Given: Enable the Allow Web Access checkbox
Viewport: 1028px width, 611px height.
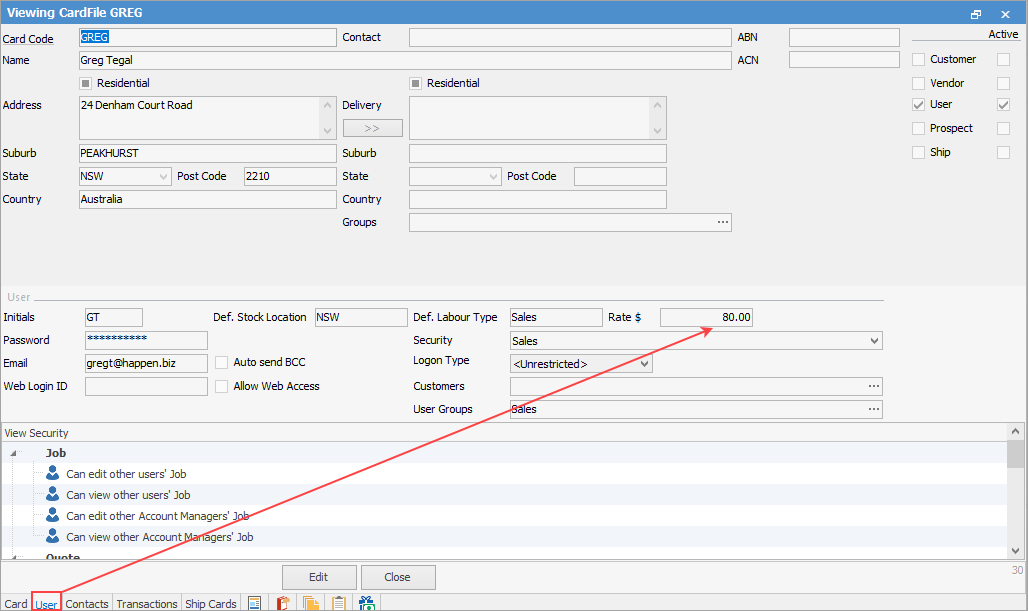Looking at the screenshot, I should click(x=222, y=386).
